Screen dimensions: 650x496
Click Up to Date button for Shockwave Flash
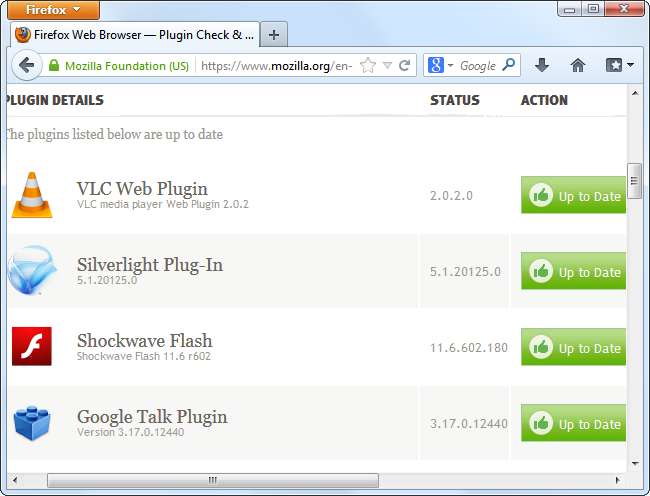pyautogui.click(x=573, y=347)
